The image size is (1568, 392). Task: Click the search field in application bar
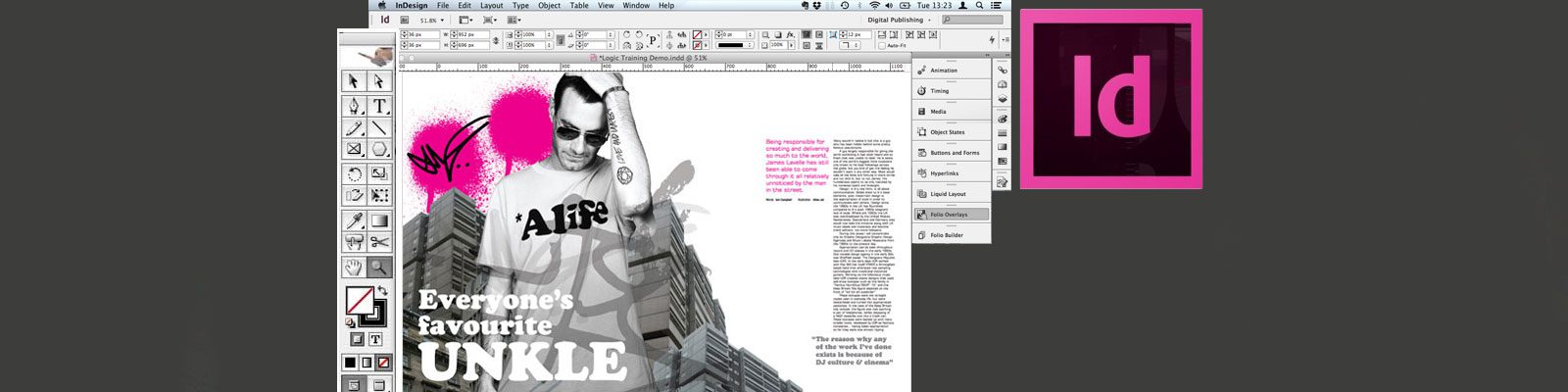click(972, 20)
